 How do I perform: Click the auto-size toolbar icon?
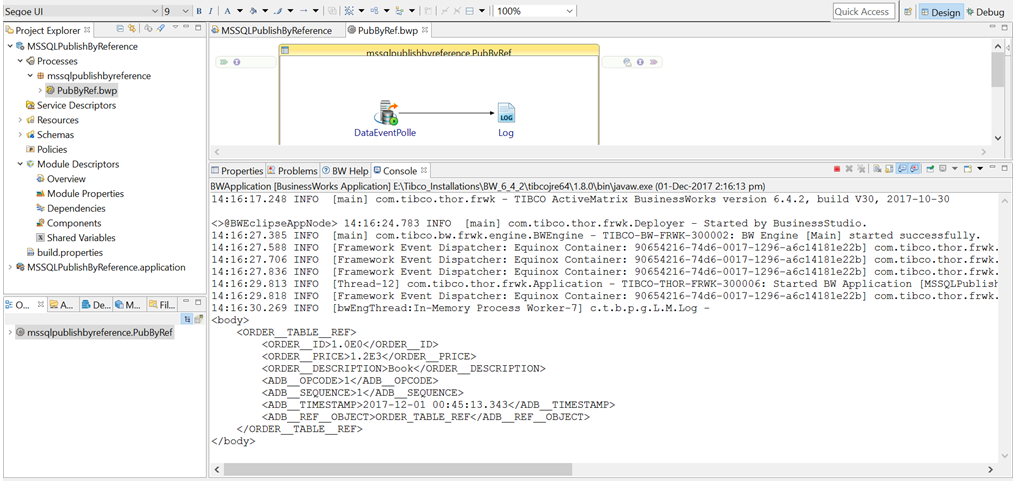pyautogui.click(x=428, y=11)
